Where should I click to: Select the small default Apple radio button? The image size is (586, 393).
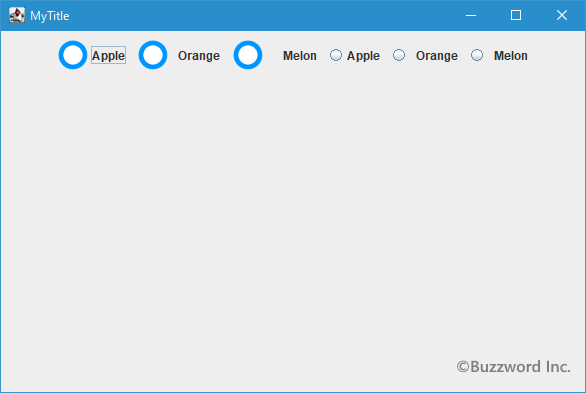pos(336,55)
